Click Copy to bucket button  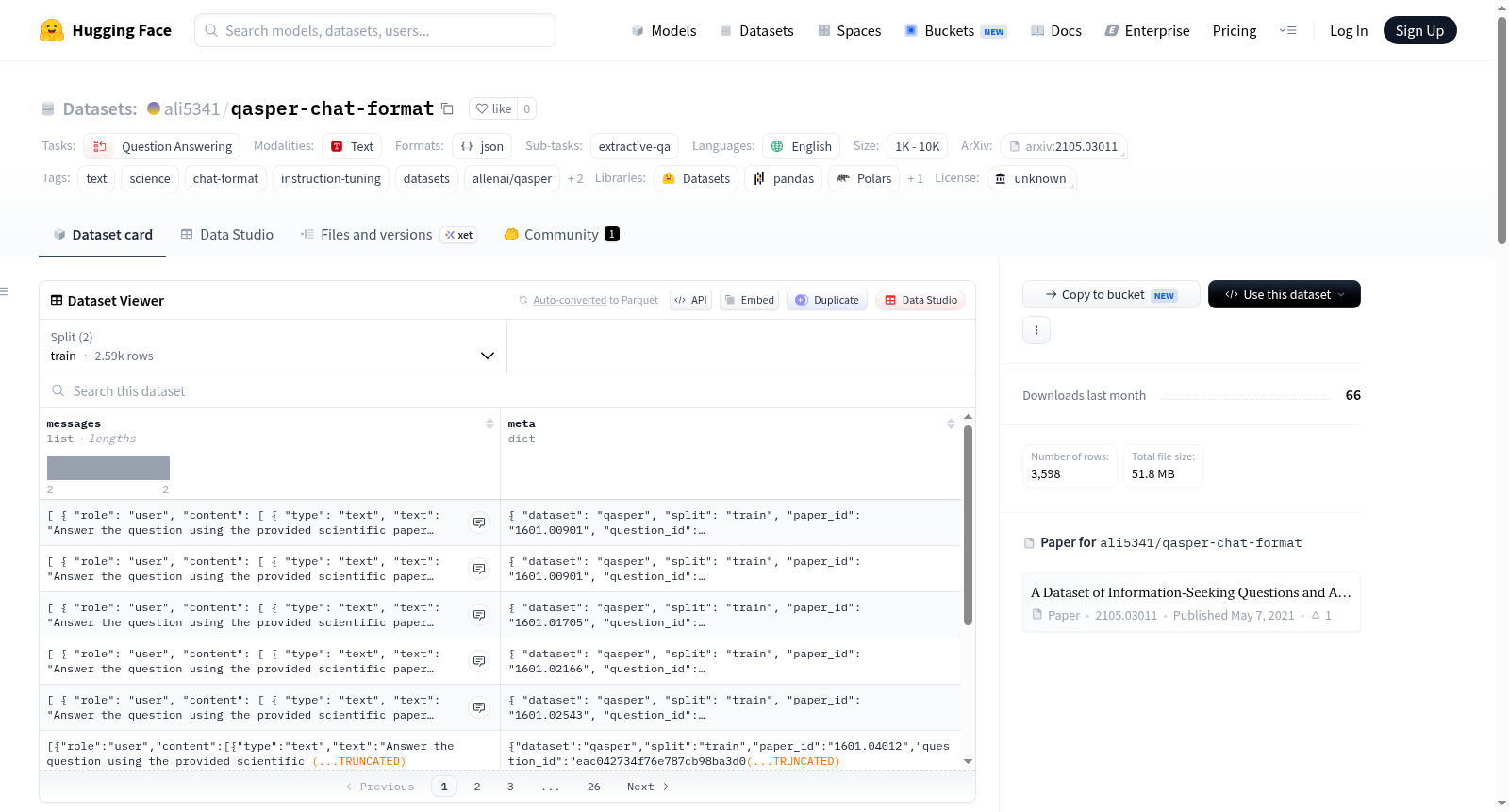pos(1111,294)
